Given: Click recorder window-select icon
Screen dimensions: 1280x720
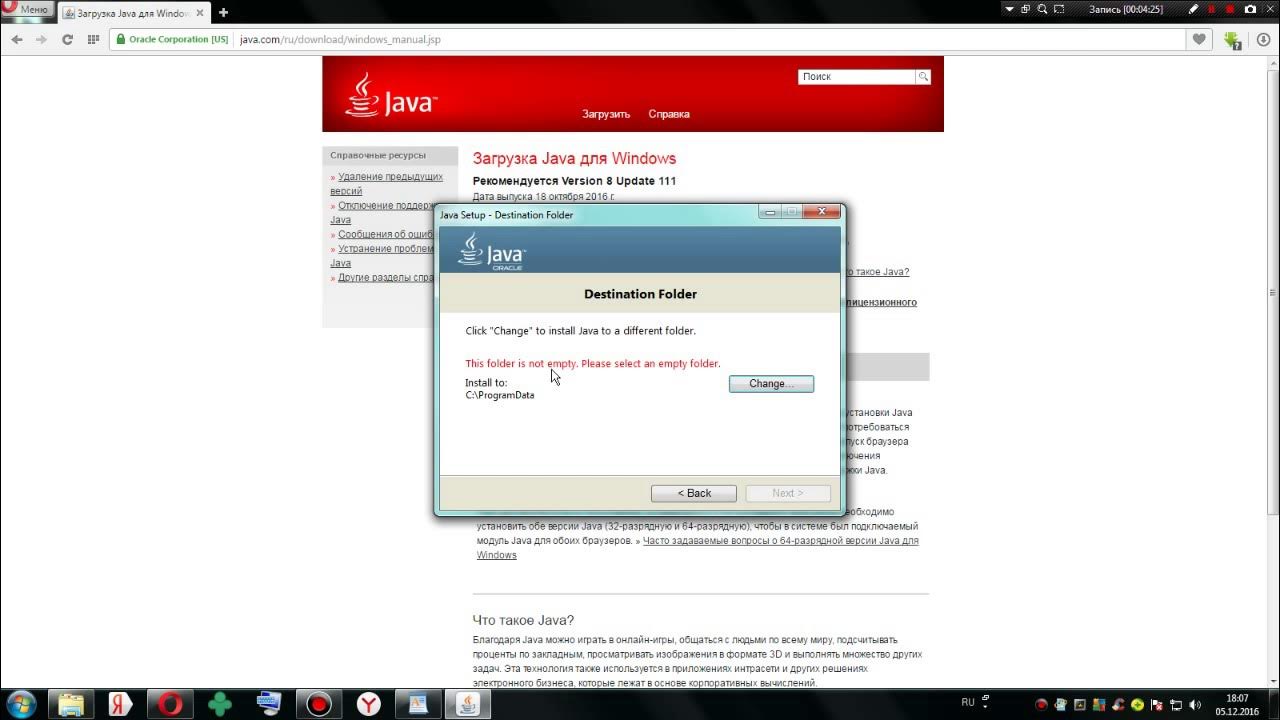Looking at the screenshot, I should pyautogui.click(x=1025, y=9).
